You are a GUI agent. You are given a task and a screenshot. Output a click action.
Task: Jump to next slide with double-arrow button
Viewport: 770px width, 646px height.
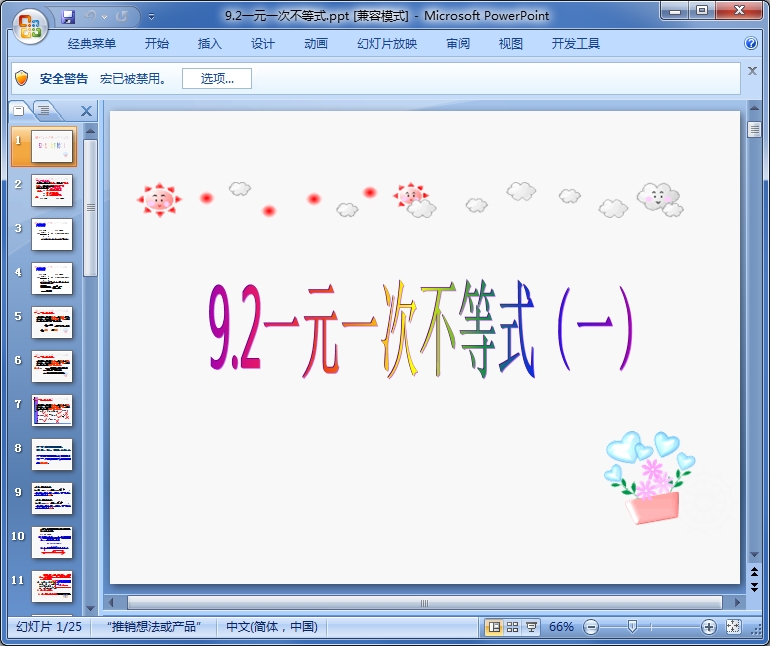click(x=754, y=587)
